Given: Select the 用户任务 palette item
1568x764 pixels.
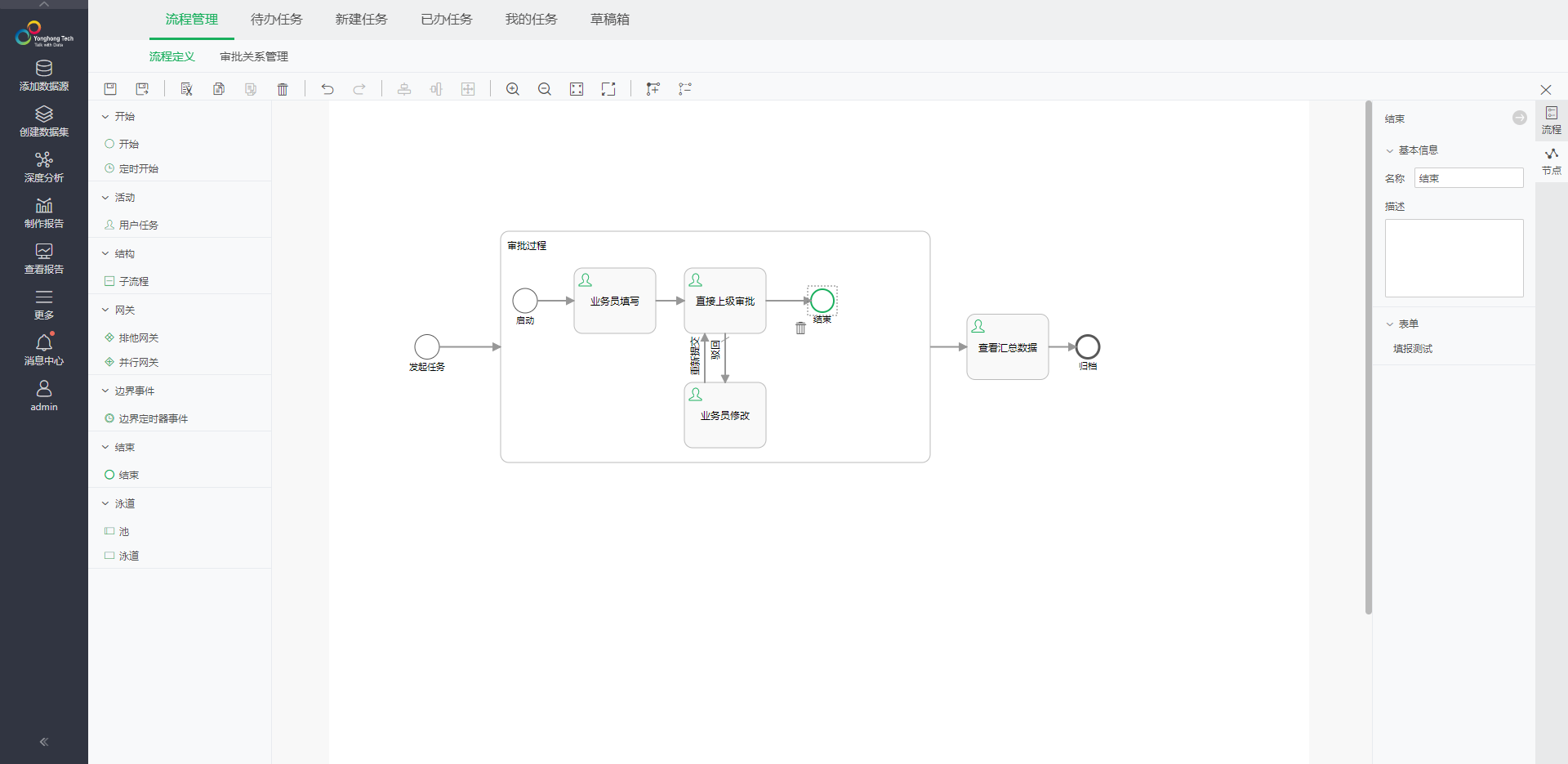Looking at the screenshot, I should click(138, 225).
